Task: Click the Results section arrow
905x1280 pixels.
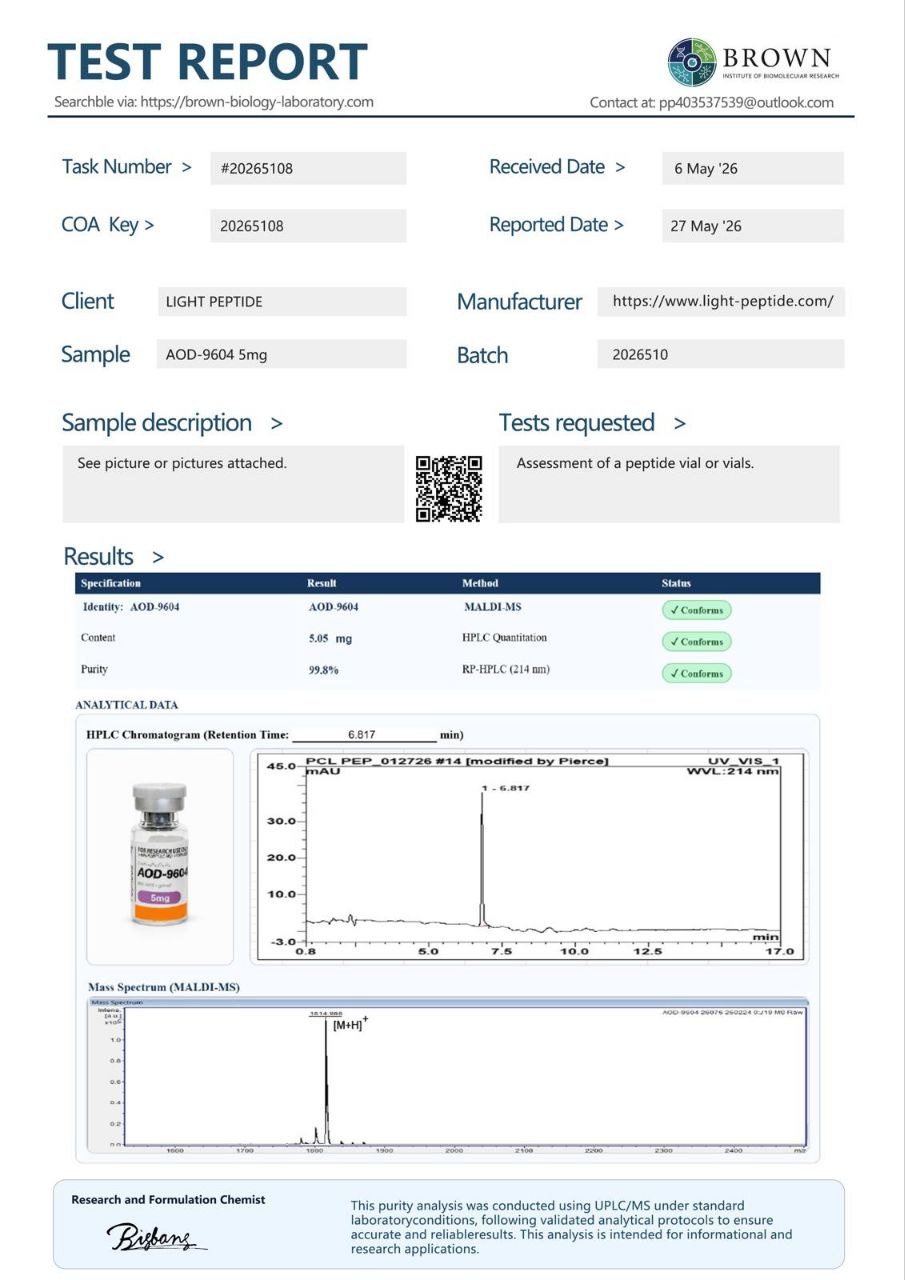Action: pos(158,558)
